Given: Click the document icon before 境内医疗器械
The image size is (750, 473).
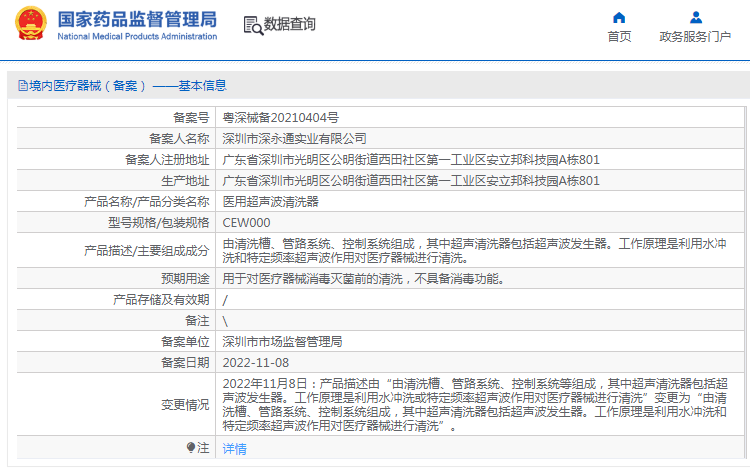Looking at the screenshot, I should 22,86.
